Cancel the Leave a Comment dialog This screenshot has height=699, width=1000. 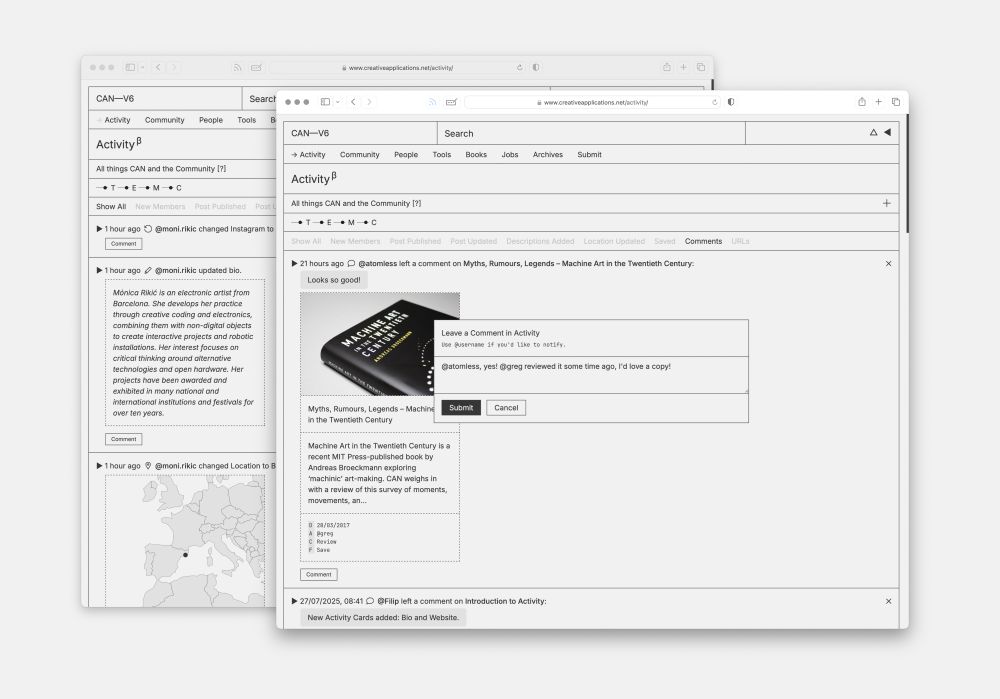[506, 408]
